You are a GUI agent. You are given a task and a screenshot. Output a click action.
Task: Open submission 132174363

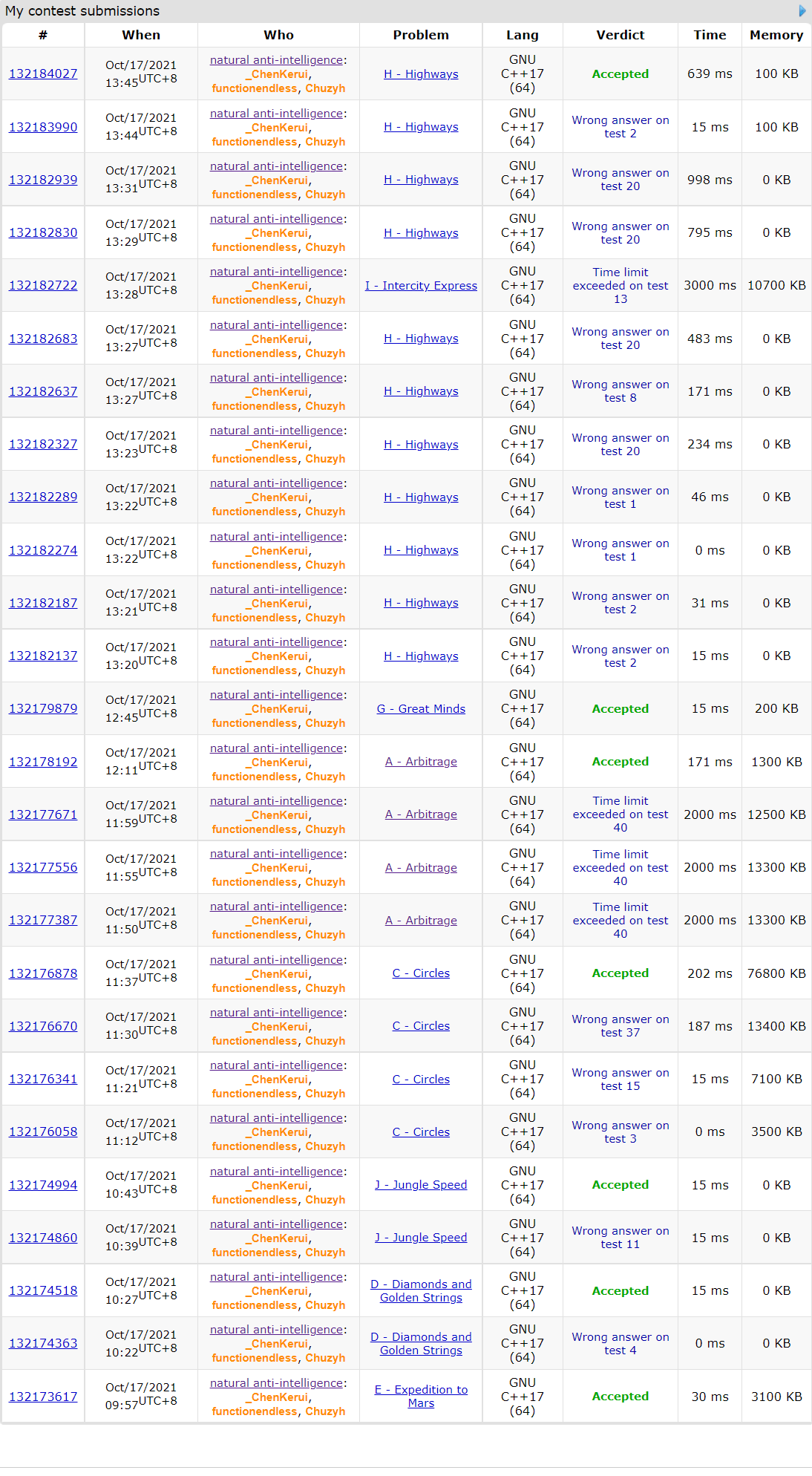point(43,1343)
